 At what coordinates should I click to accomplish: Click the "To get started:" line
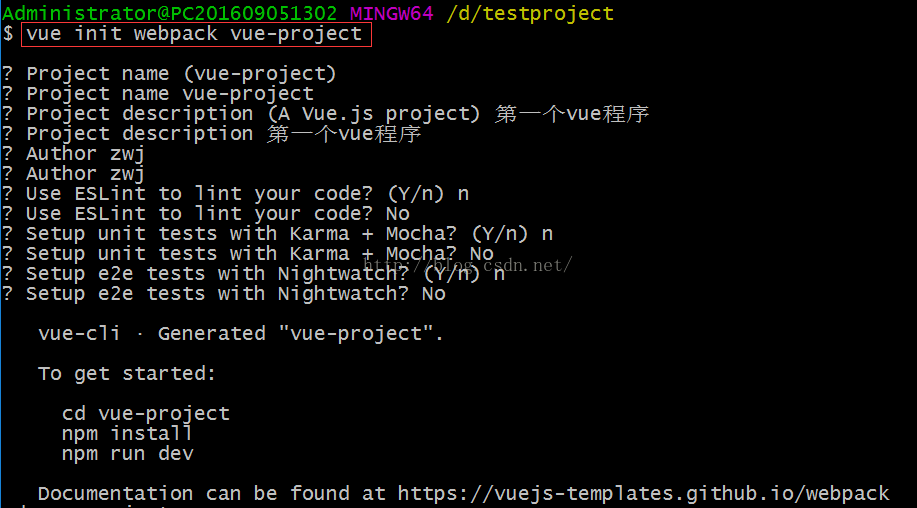(127, 373)
